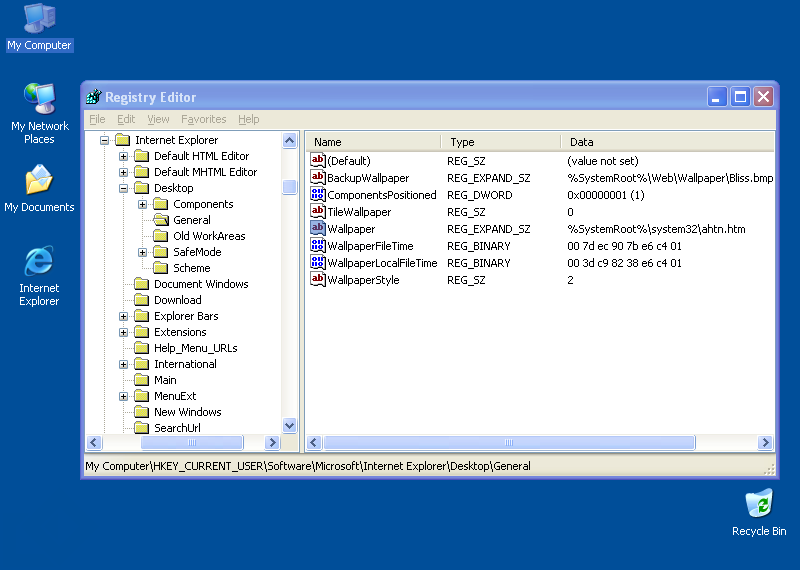Maximize the Registry Editor window
Image resolution: width=800 pixels, height=570 pixels.
pyautogui.click(x=740, y=96)
